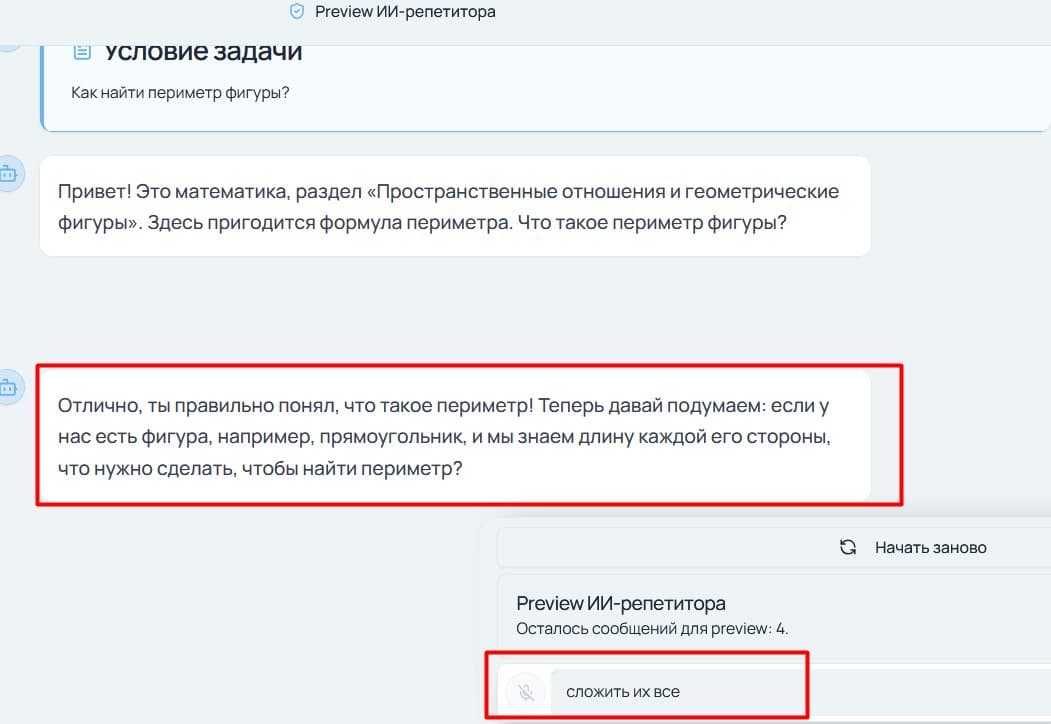The height and width of the screenshot is (724, 1051).
Task: Click the robot avatar beside the highlighted message
Action: pyautogui.click(x=9, y=387)
